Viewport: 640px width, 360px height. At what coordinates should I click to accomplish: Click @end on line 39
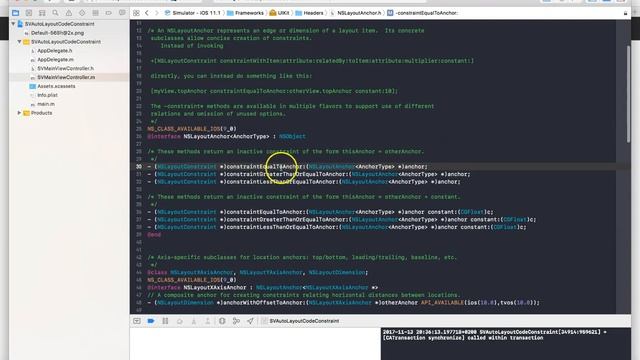click(154, 235)
